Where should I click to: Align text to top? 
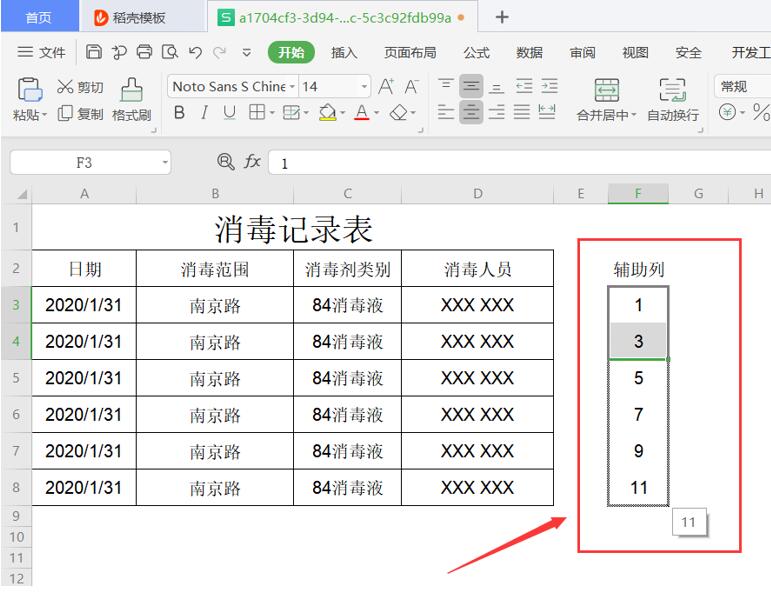tap(446, 87)
